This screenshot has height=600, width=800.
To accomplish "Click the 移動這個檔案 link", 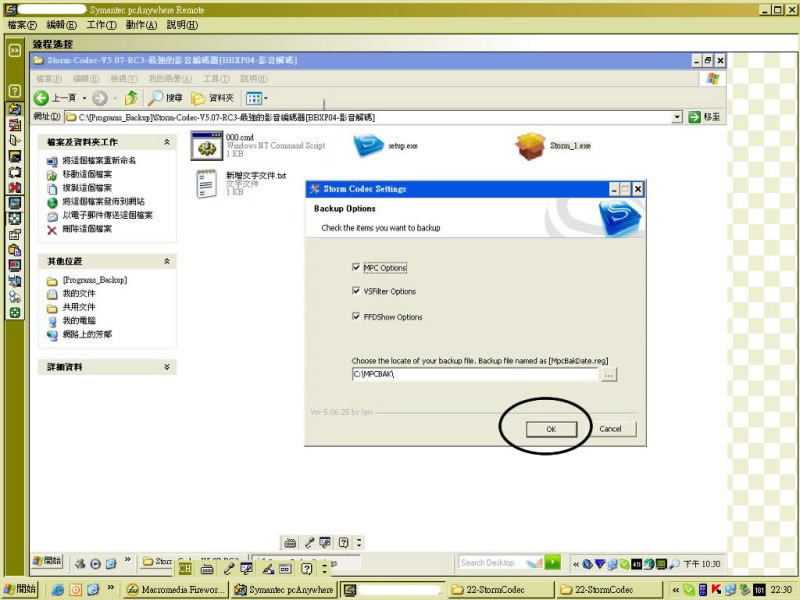I will [x=87, y=174].
